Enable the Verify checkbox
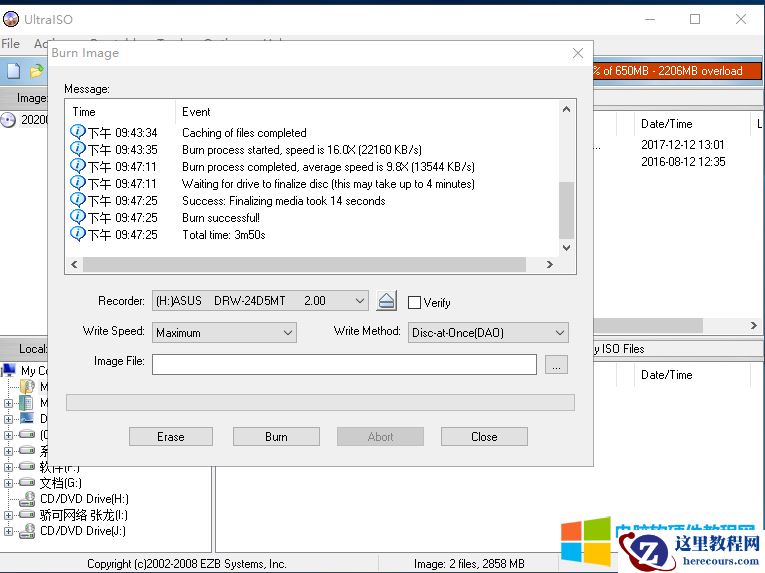 pos(414,303)
